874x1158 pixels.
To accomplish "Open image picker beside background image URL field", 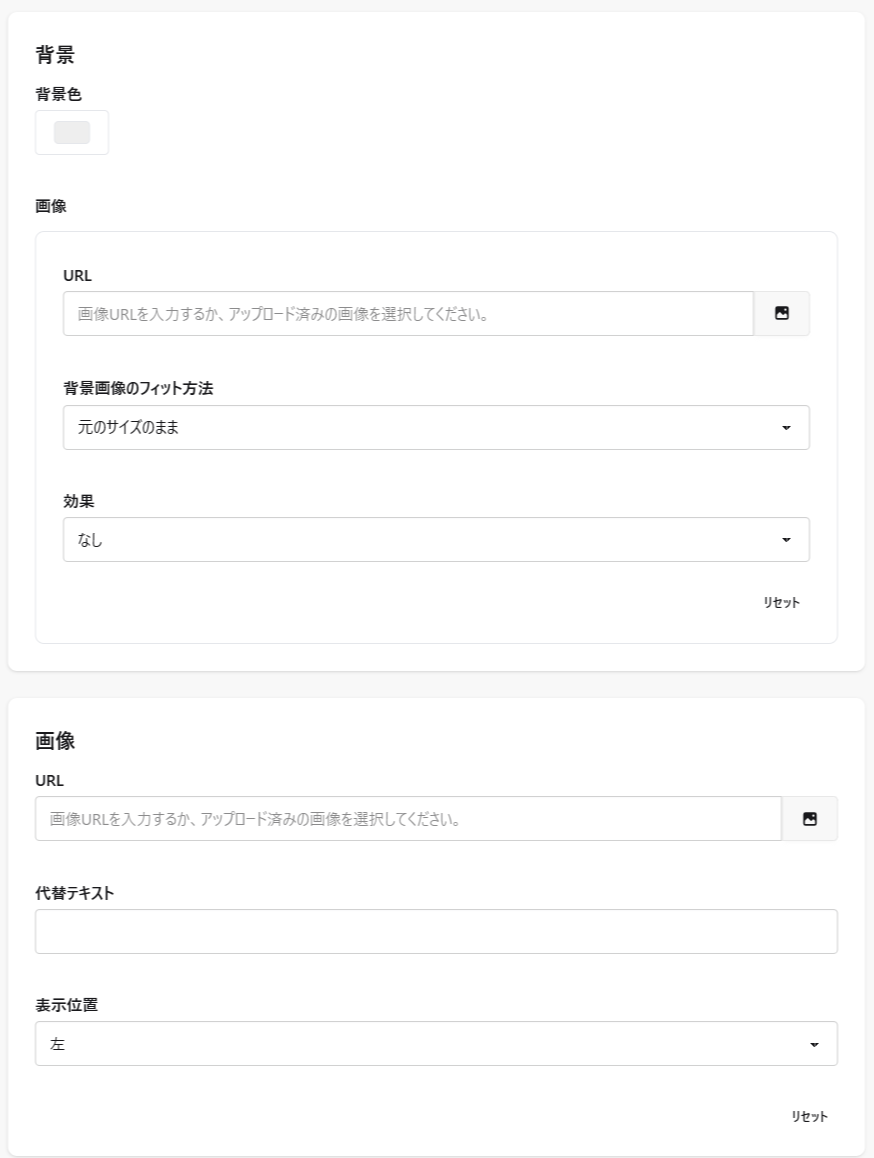I will pos(781,313).
